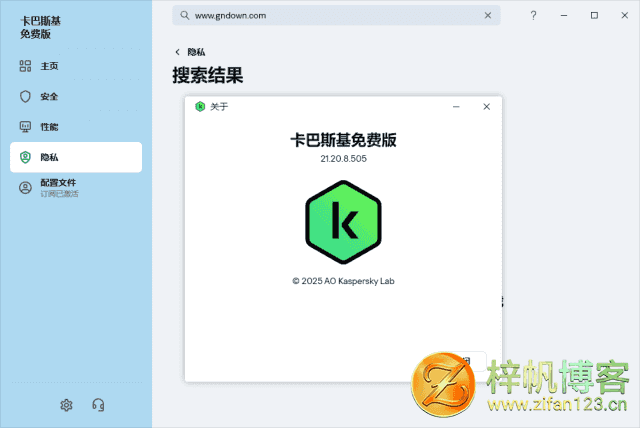Click the 搜索结果 page heading
This screenshot has width=640, height=428.
[208, 75]
